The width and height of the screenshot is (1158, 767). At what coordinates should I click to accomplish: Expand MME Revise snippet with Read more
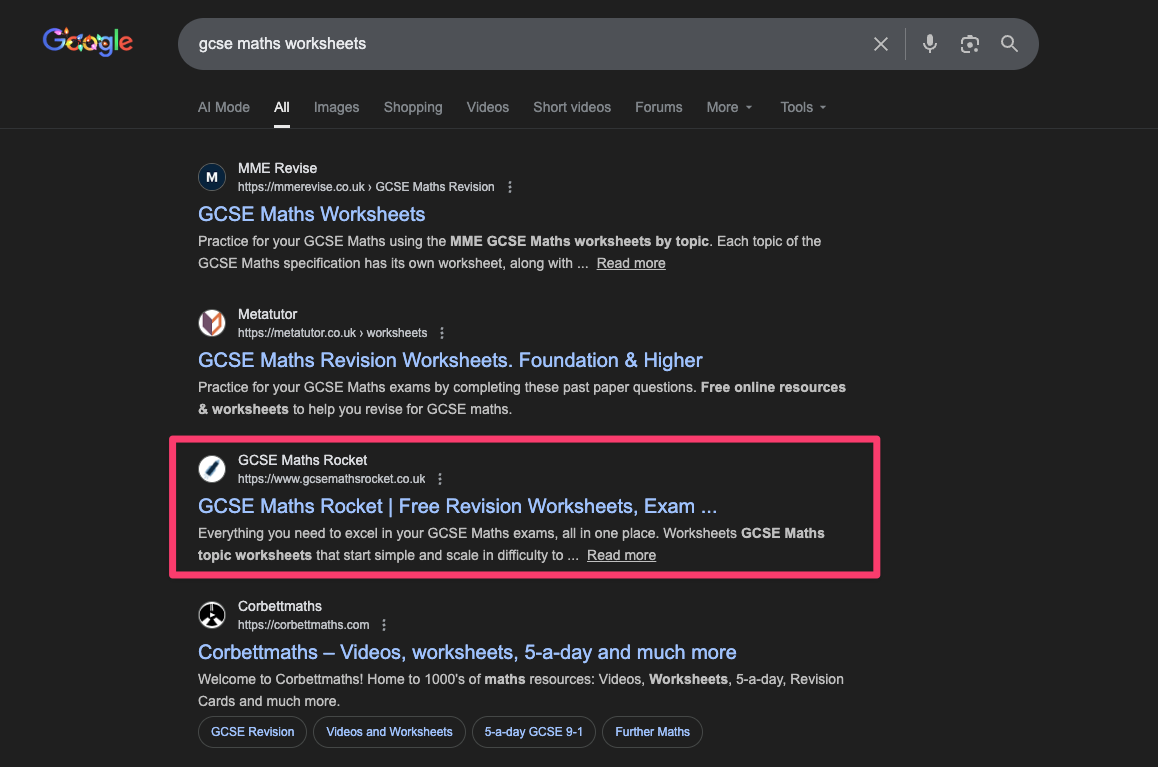click(631, 263)
